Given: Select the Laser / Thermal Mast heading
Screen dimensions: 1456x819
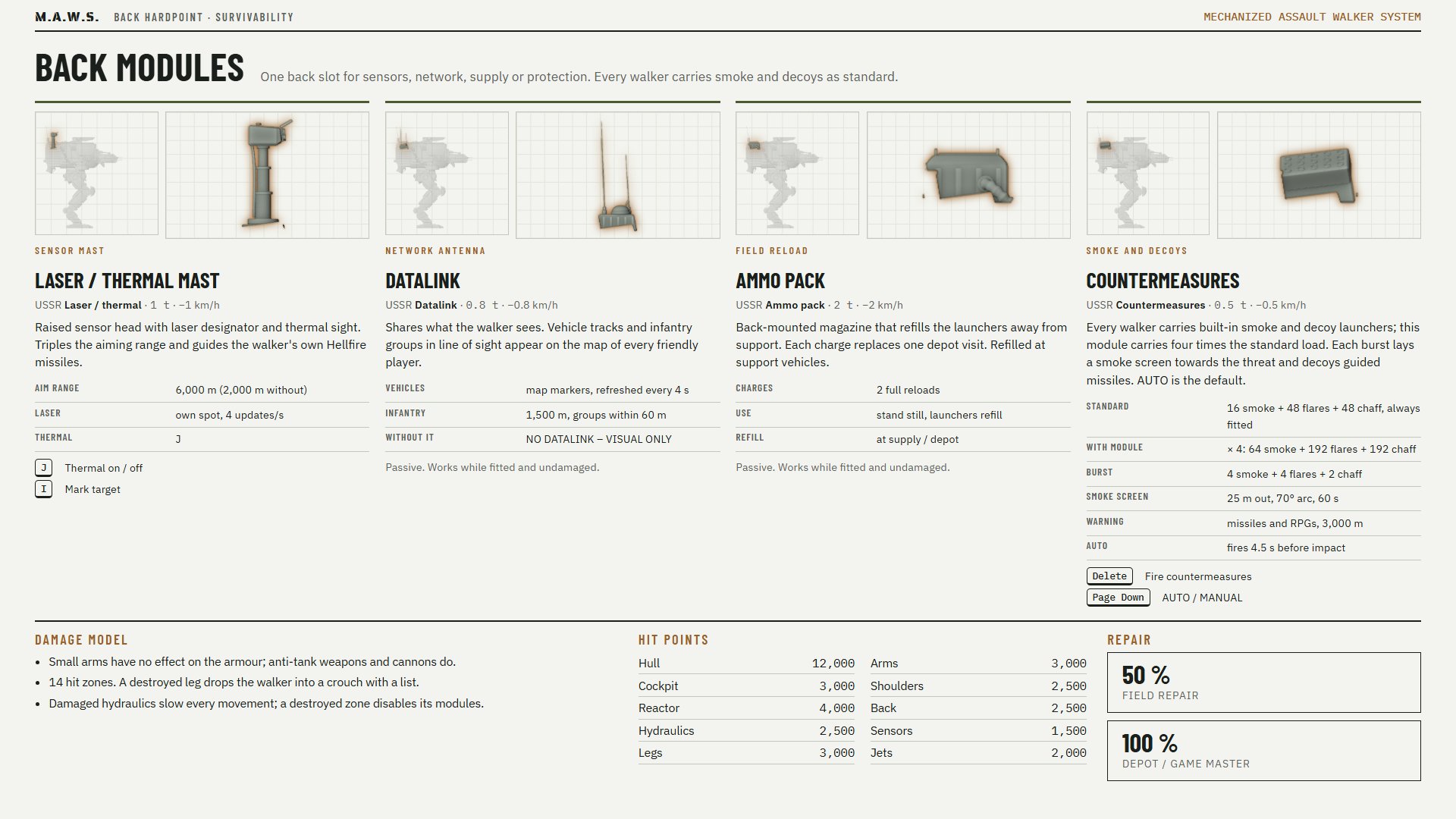Looking at the screenshot, I should pos(127,281).
